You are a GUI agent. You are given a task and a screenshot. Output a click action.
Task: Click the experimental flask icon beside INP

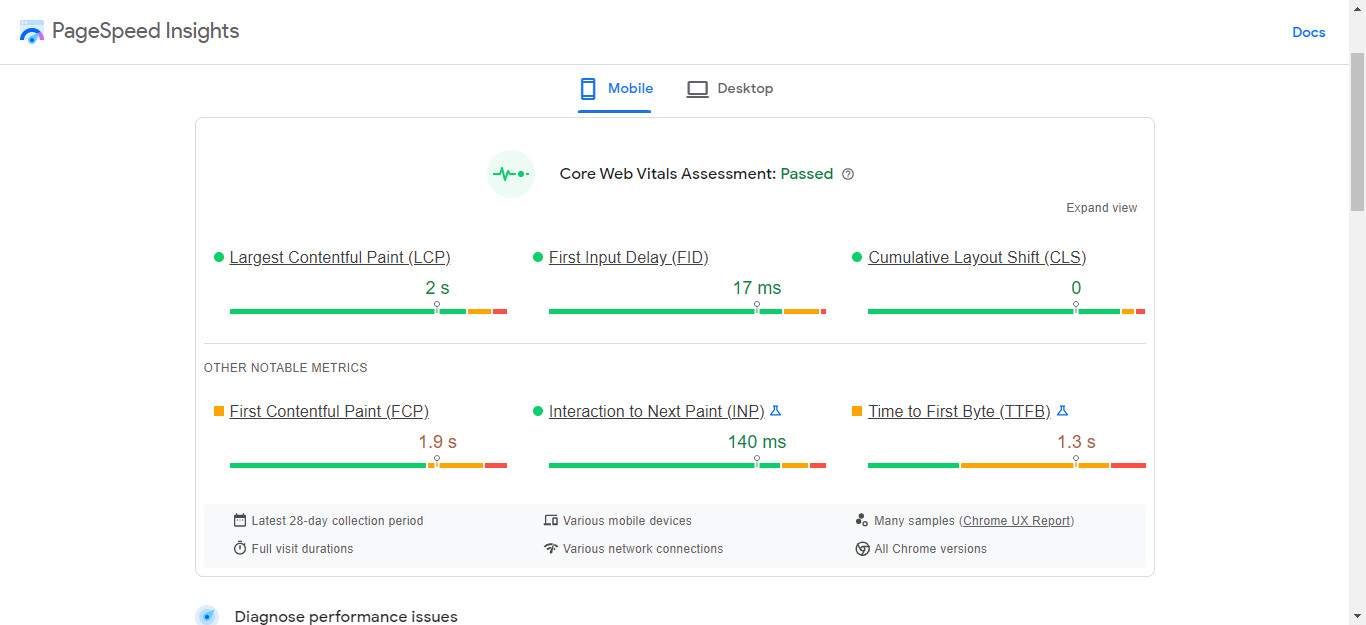(775, 411)
